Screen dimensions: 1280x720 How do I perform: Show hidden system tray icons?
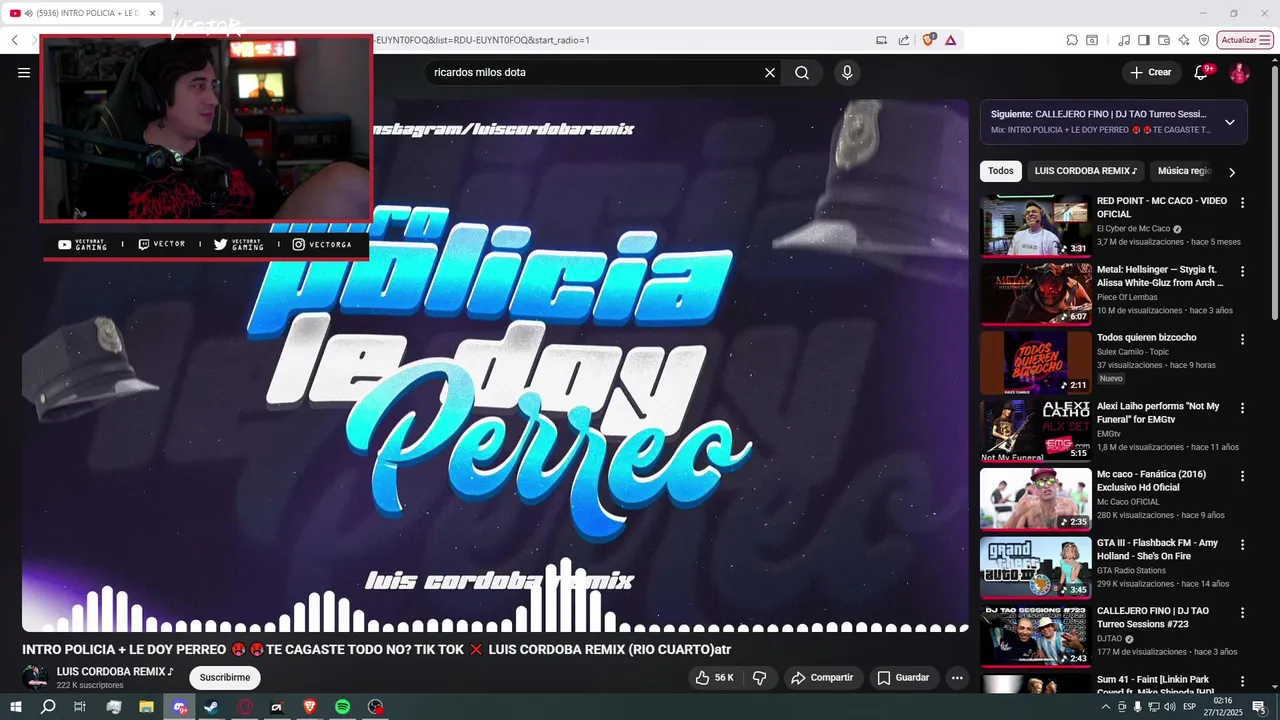1106,707
